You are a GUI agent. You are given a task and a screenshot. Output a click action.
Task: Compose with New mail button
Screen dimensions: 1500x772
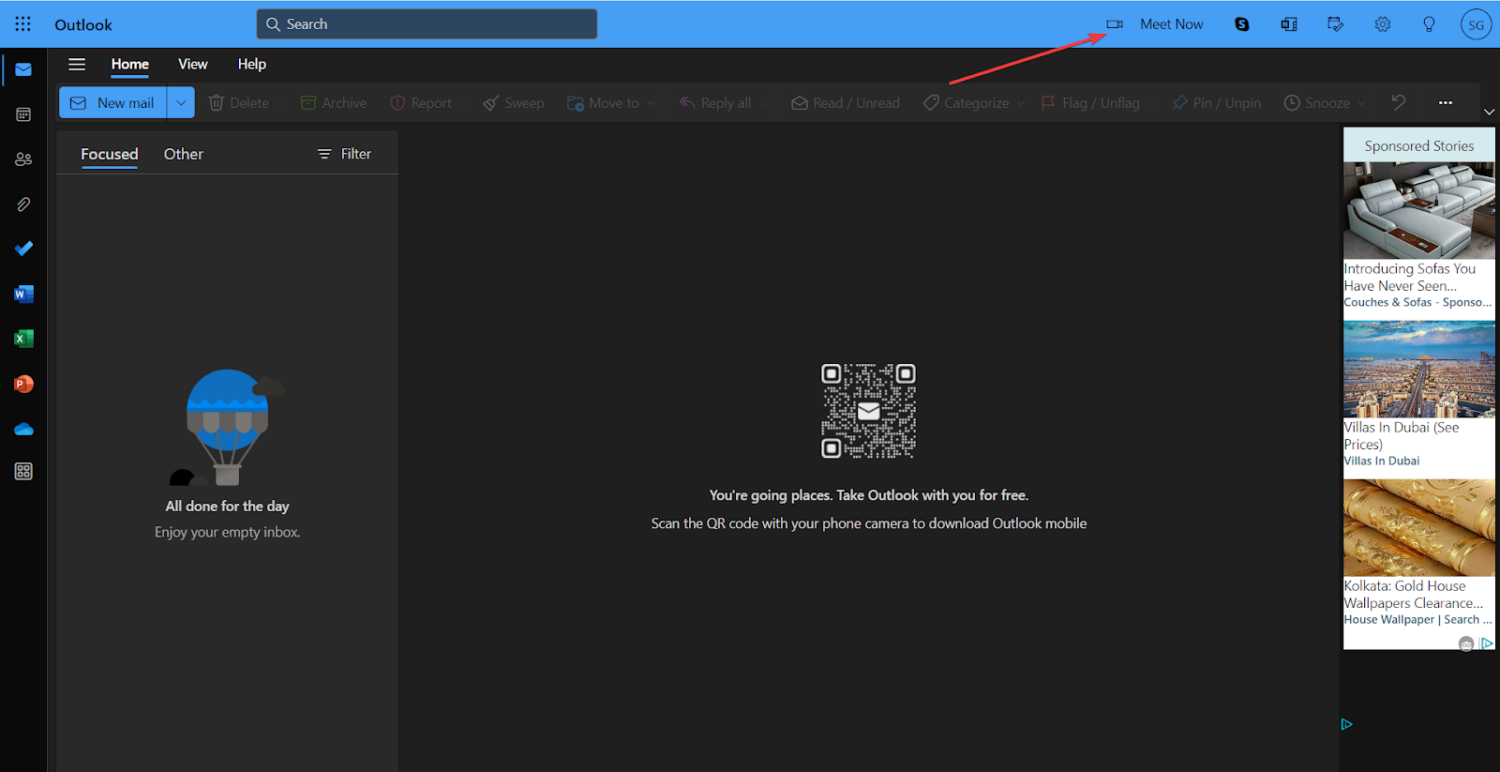[113, 102]
